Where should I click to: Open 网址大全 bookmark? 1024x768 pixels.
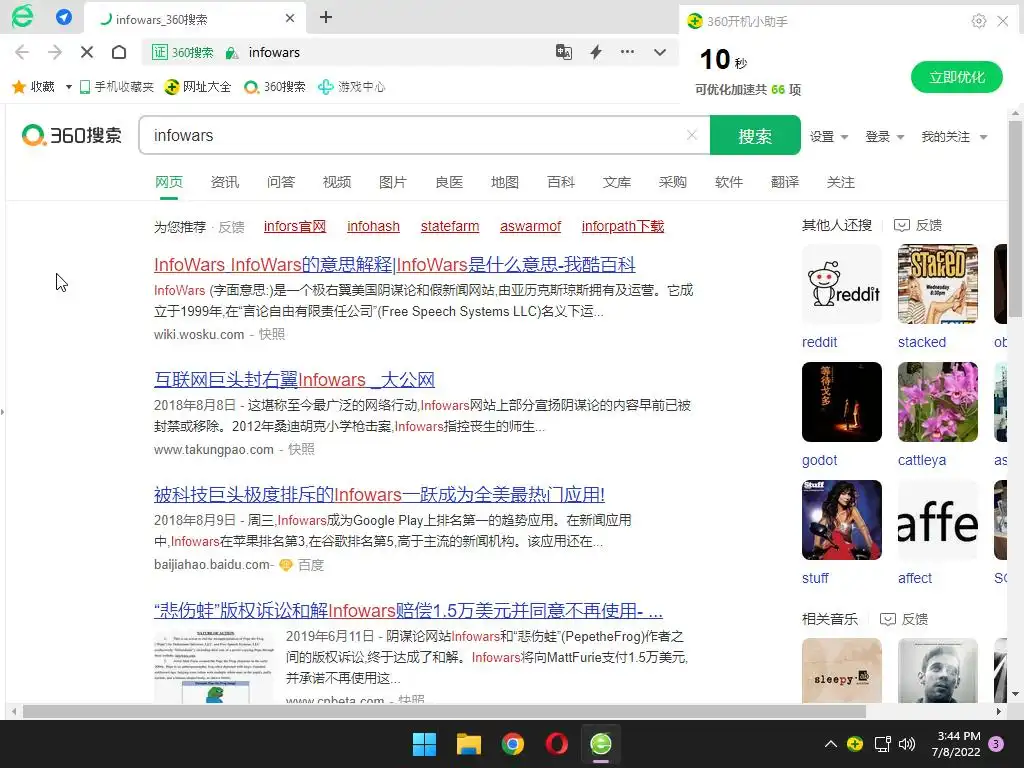click(x=198, y=87)
